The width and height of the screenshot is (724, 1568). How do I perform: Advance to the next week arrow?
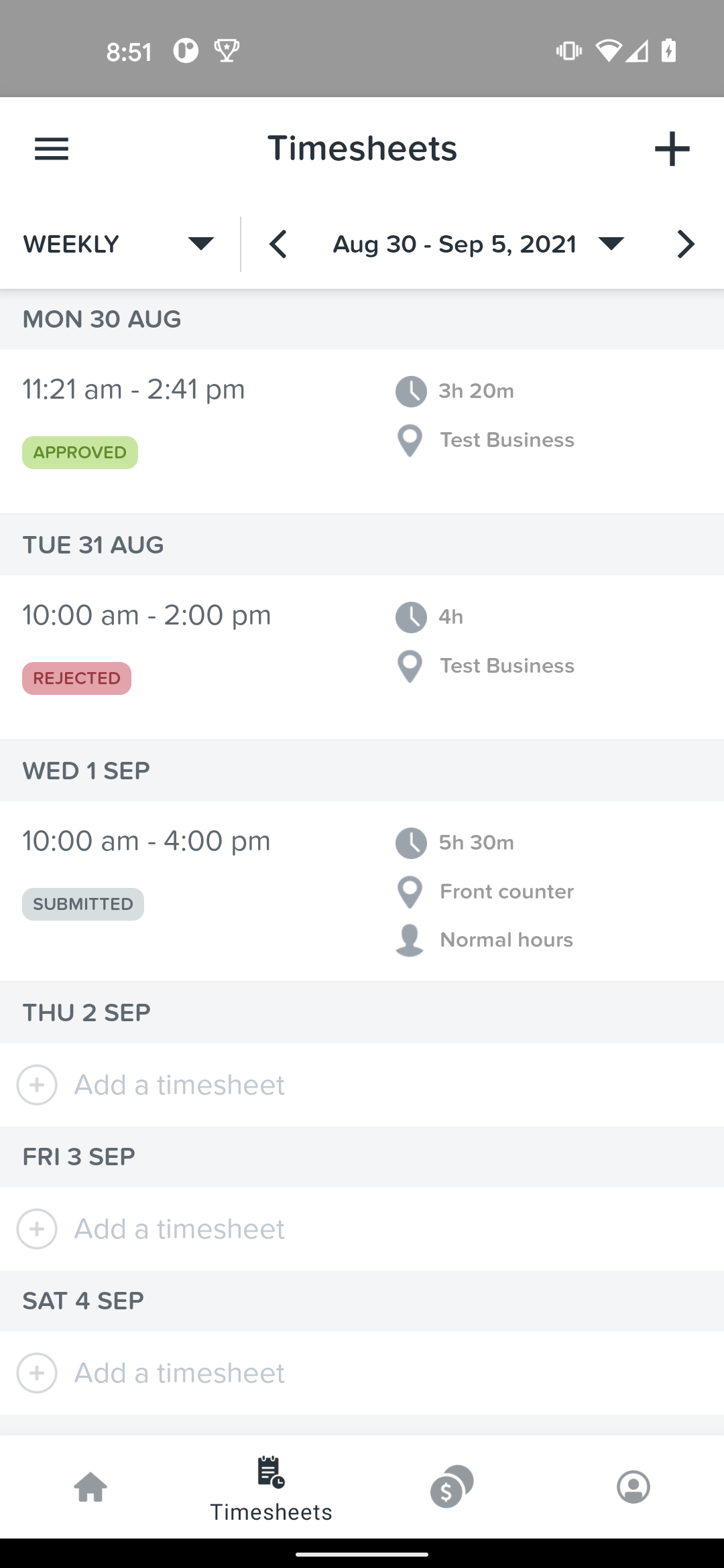(685, 244)
